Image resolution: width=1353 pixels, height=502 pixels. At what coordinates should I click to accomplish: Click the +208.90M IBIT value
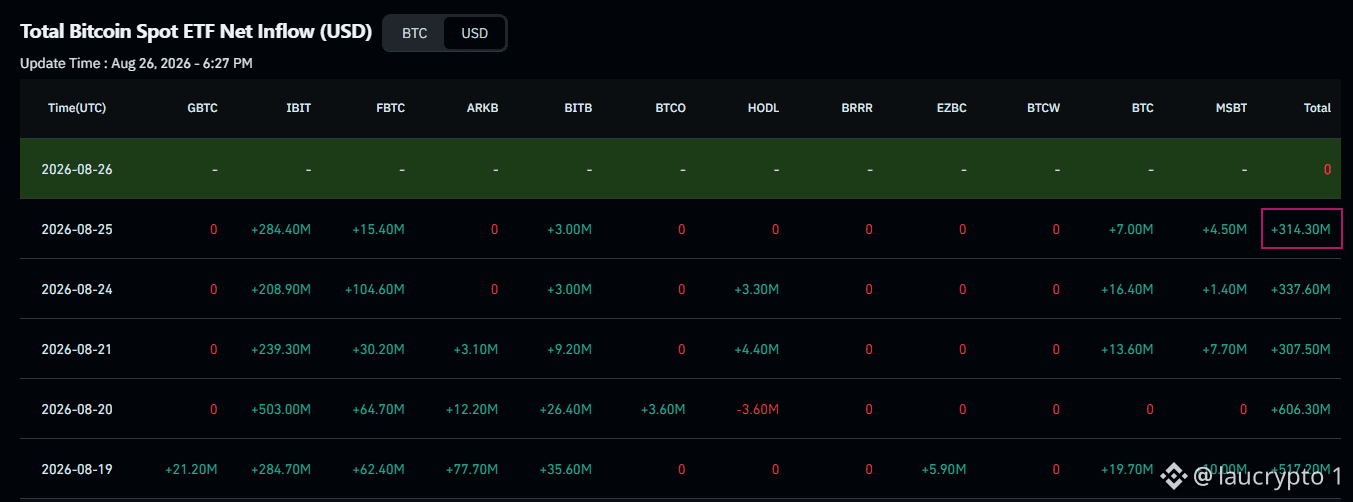[x=281, y=290]
